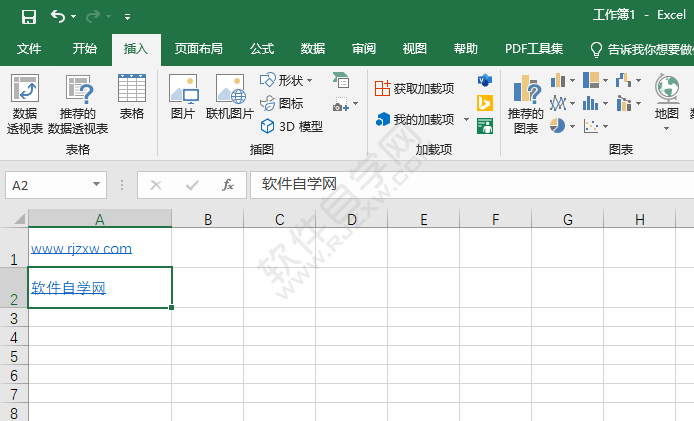Screen dimensions: 694x421
Task: Insert a 图片 from this device
Action: (183, 97)
